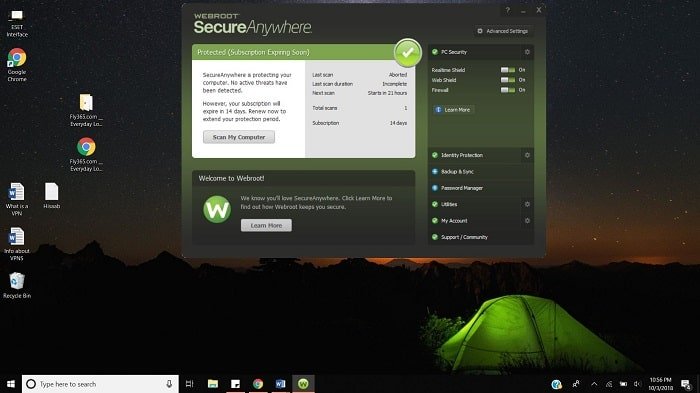Image resolution: width=700 pixels, height=393 pixels.
Task: Click the Webroot W logo
Action: tap(217, 209)
